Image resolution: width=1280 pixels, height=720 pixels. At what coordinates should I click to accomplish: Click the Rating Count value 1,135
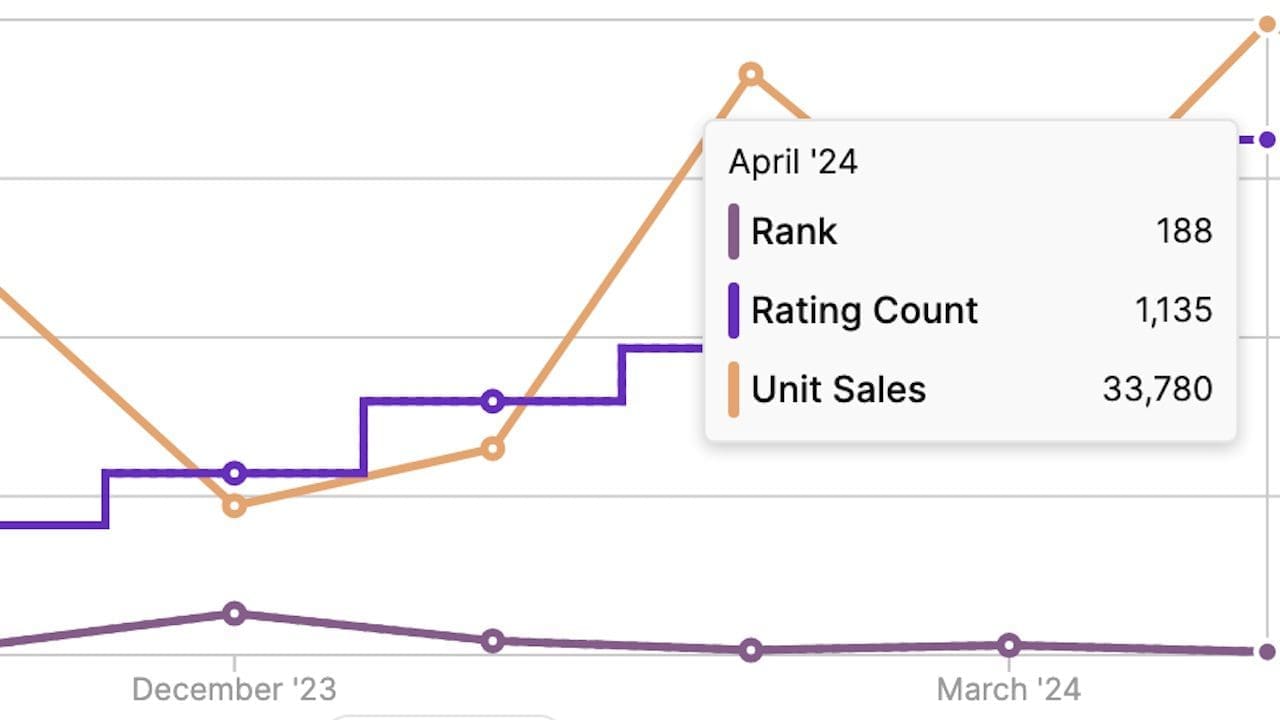click(1173, 310)
